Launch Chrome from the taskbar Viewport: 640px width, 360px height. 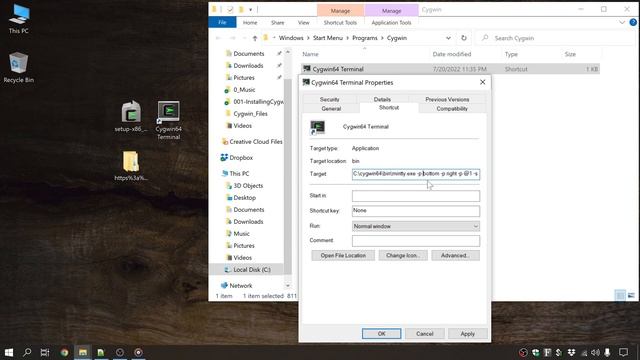tap(64, 352)
